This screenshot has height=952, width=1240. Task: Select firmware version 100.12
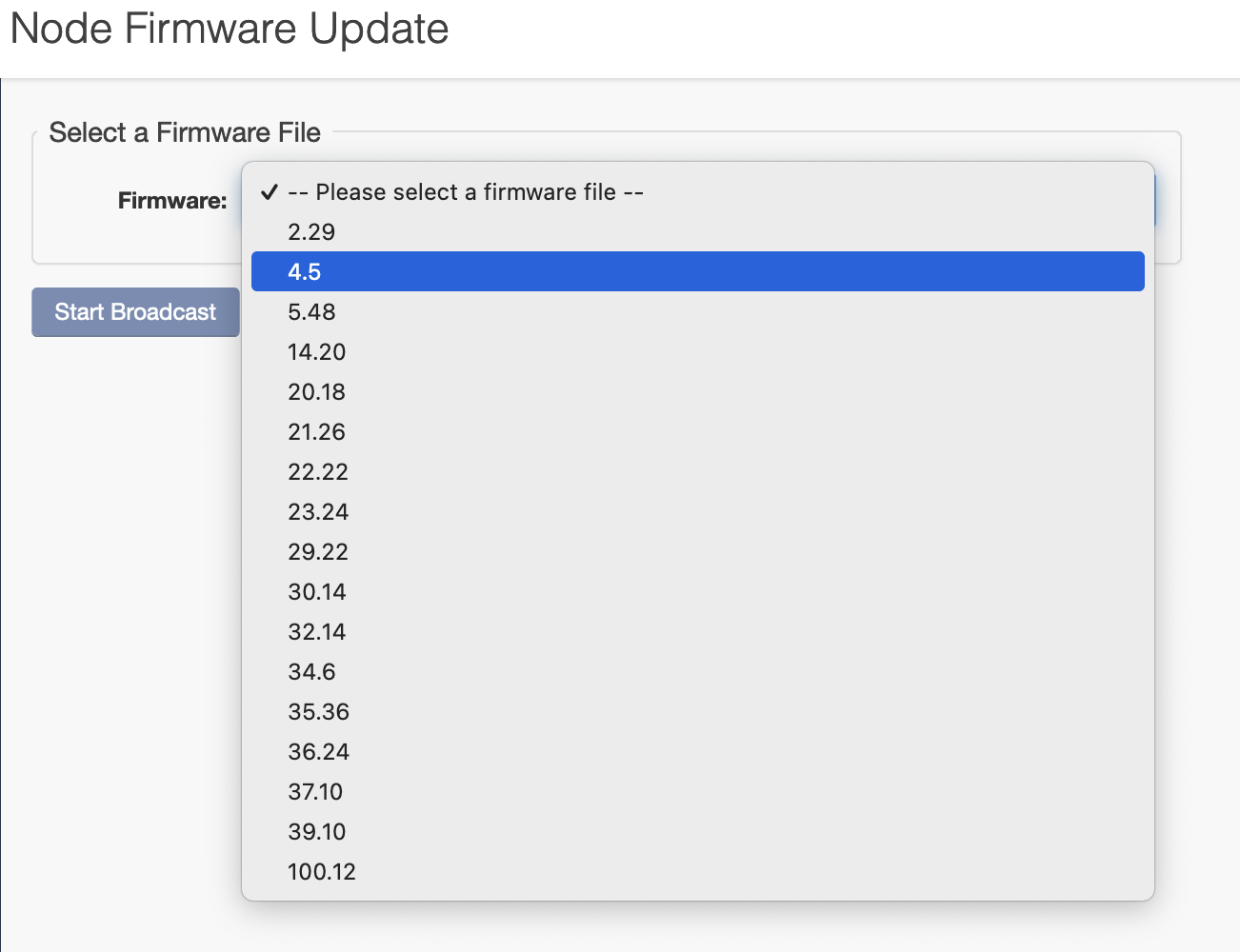tap(322, 872)
